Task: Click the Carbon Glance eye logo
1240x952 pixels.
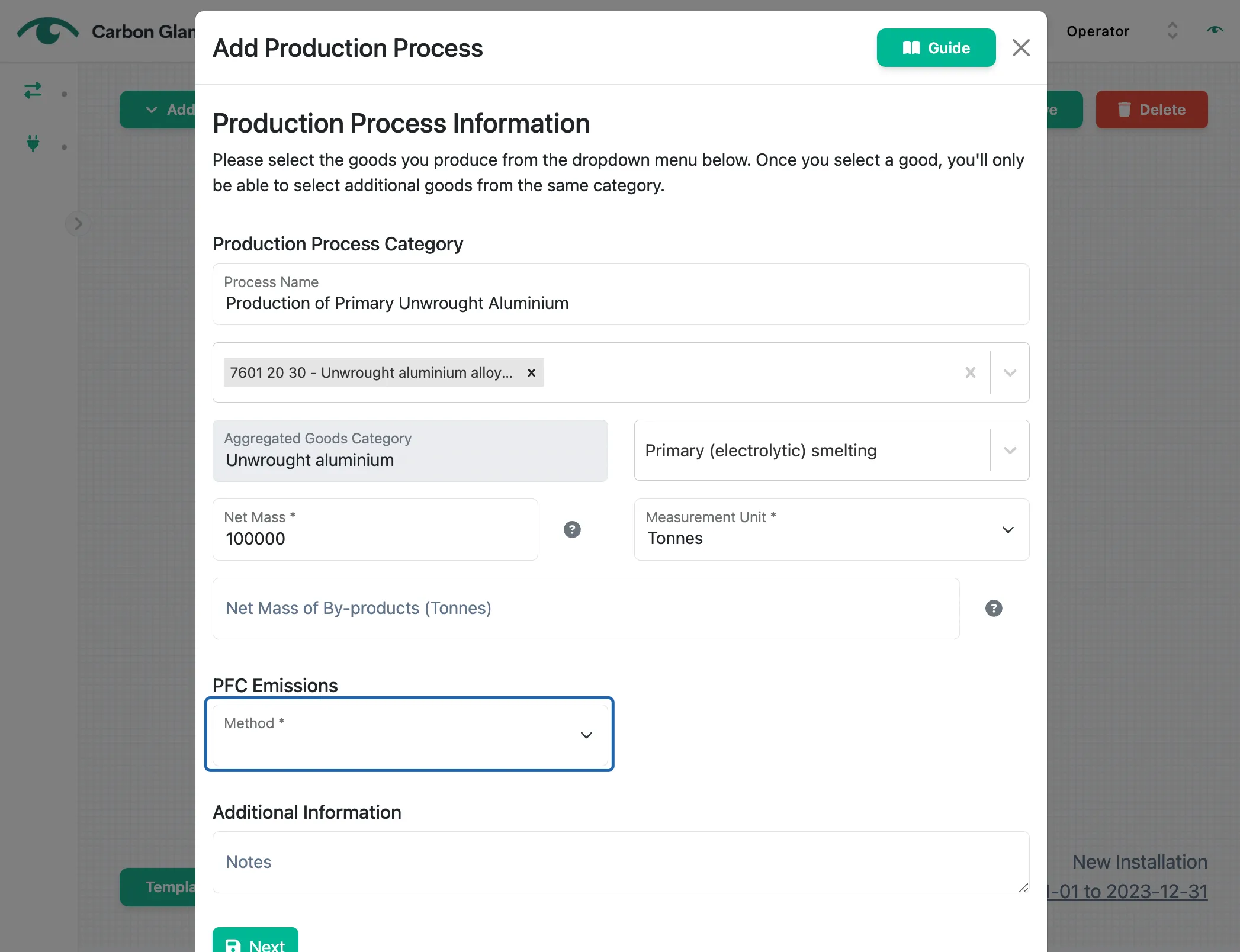Action: point(48,31)
